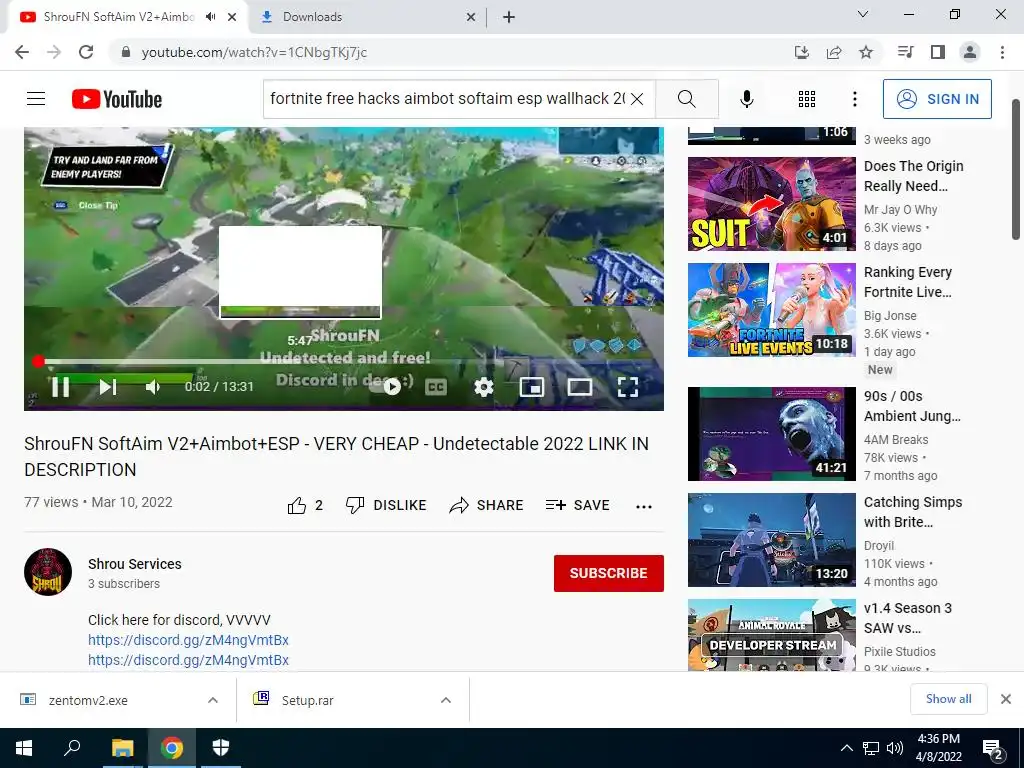Switch the player to miniplayer mode
Screen dimensions: 1024x768
pos(532,387)
